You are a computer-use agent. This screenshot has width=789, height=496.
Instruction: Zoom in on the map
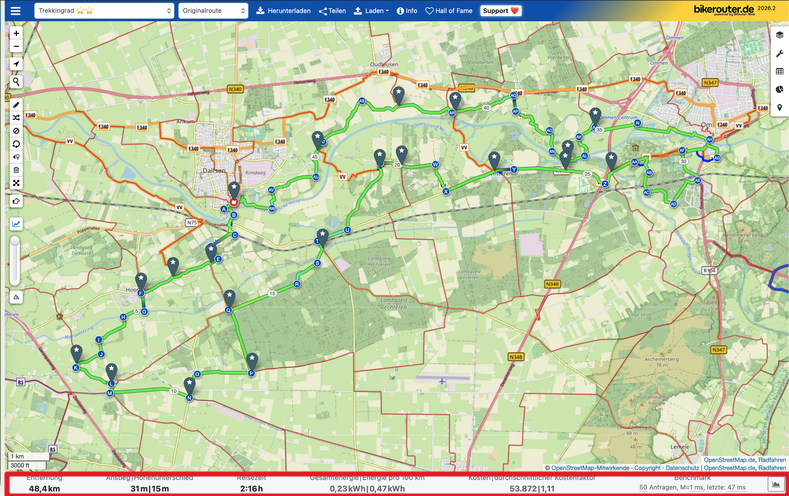point(16,33)
